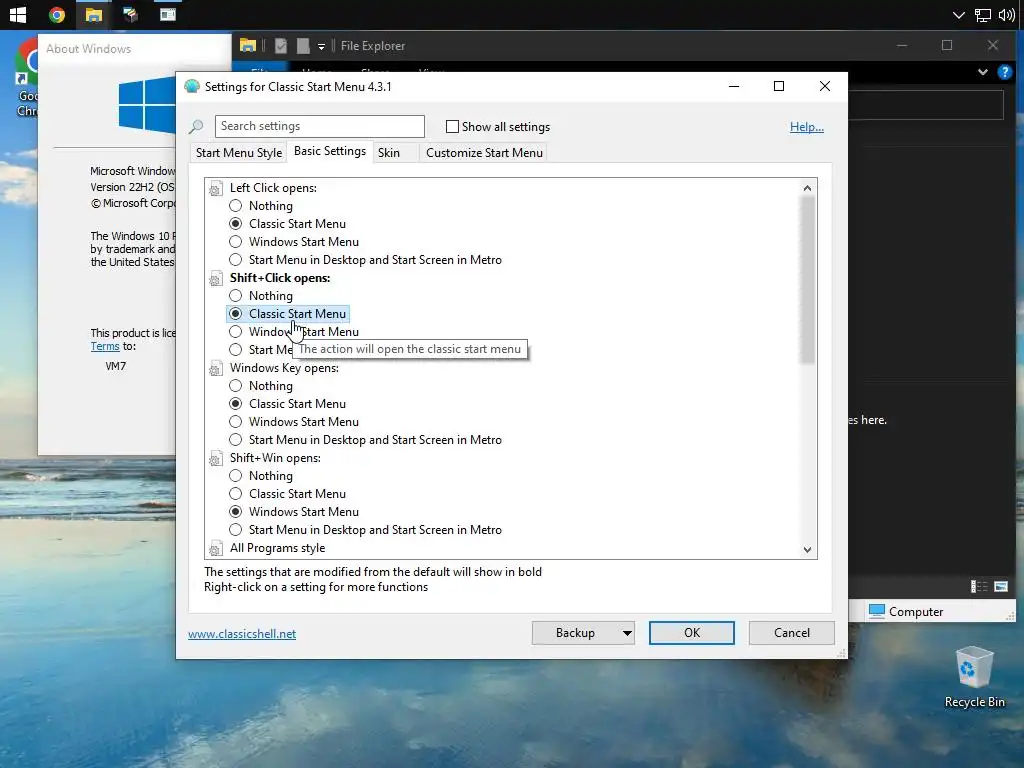Click the All Programs style setting icon
1024x768 pixels.
click(215, 549)
